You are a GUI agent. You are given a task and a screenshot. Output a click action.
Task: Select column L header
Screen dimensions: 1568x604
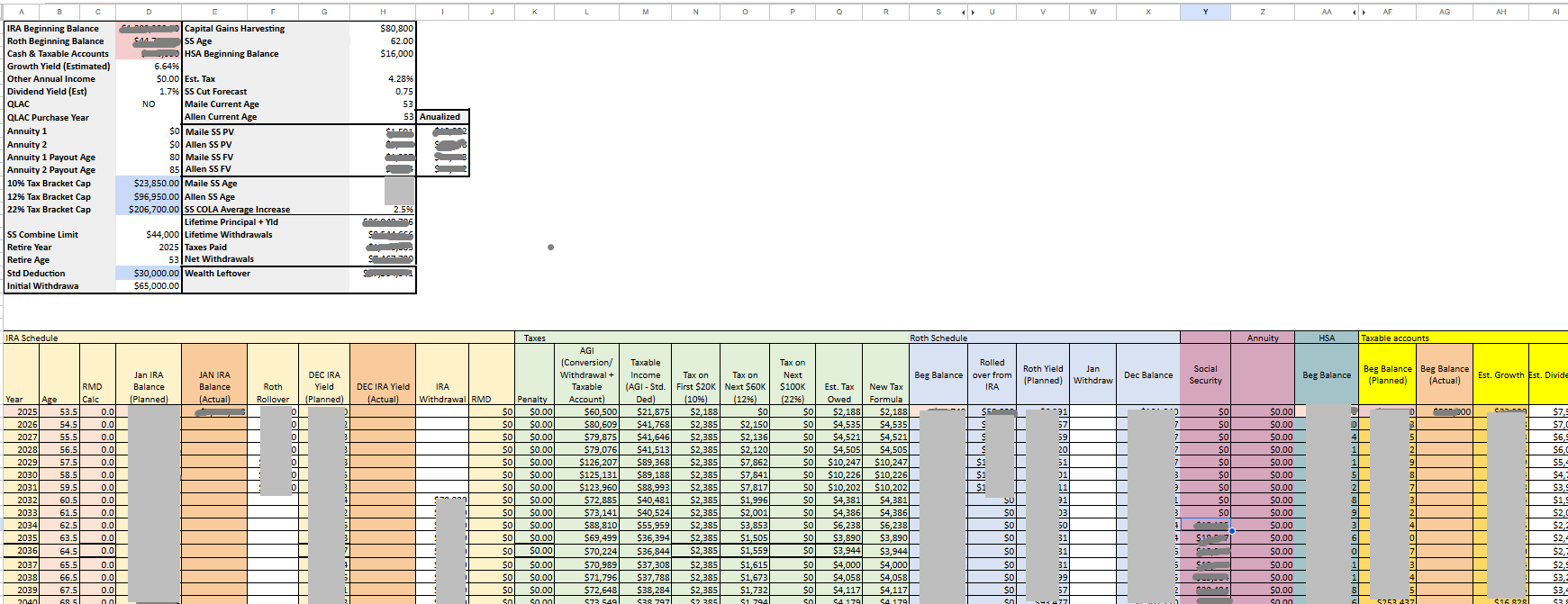pos(586,12)
